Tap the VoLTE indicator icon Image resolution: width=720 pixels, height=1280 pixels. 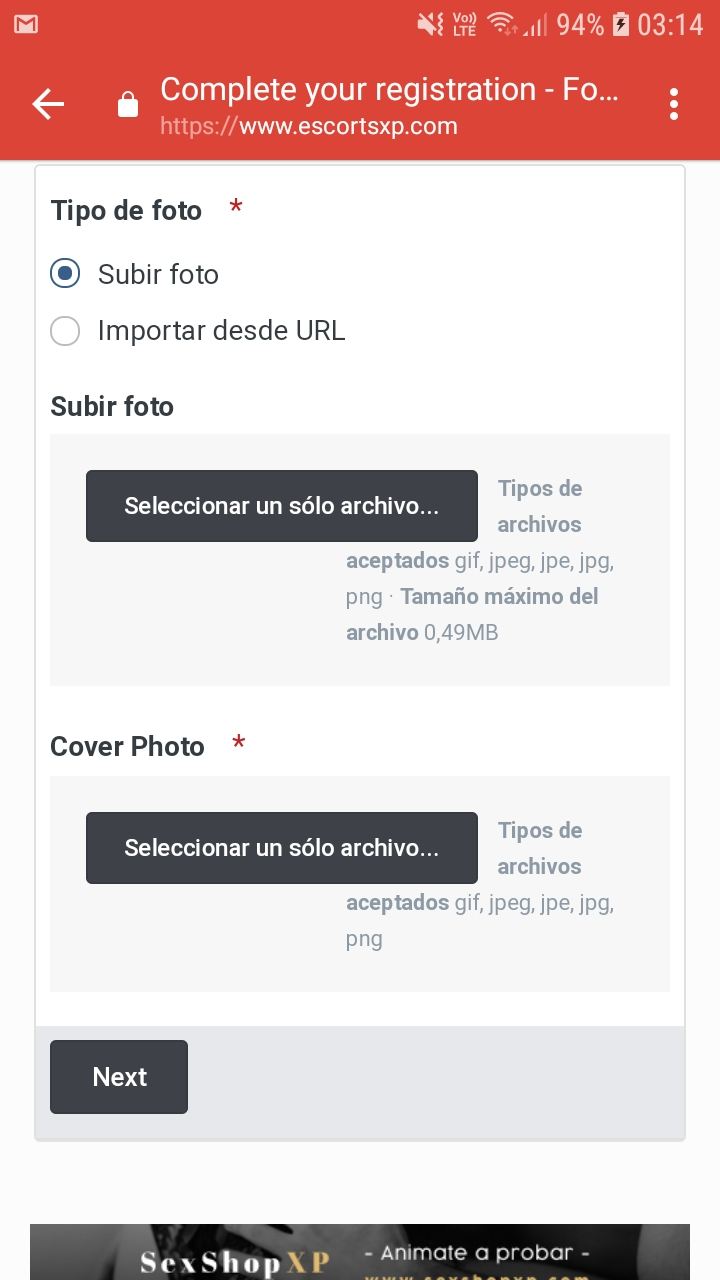click(x=465, y=24)
